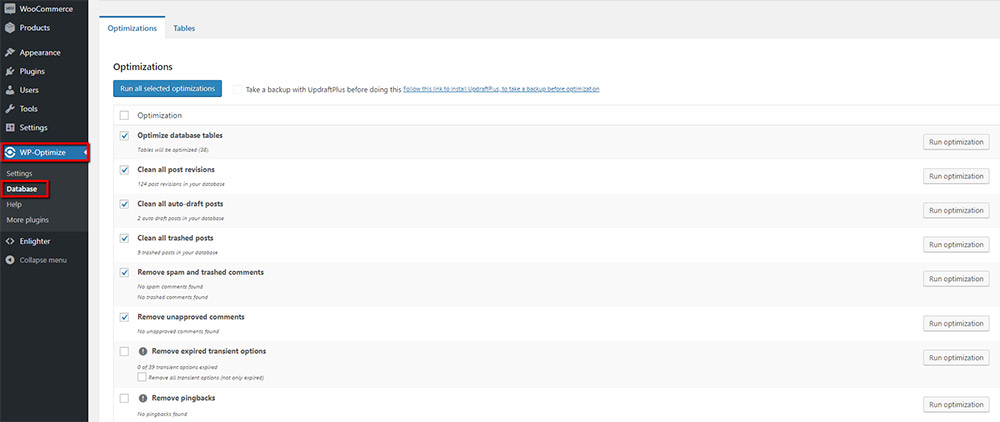Check the Remove pingbacks checkbox
Screen dimensions: 1000x422
pos(124,398)
